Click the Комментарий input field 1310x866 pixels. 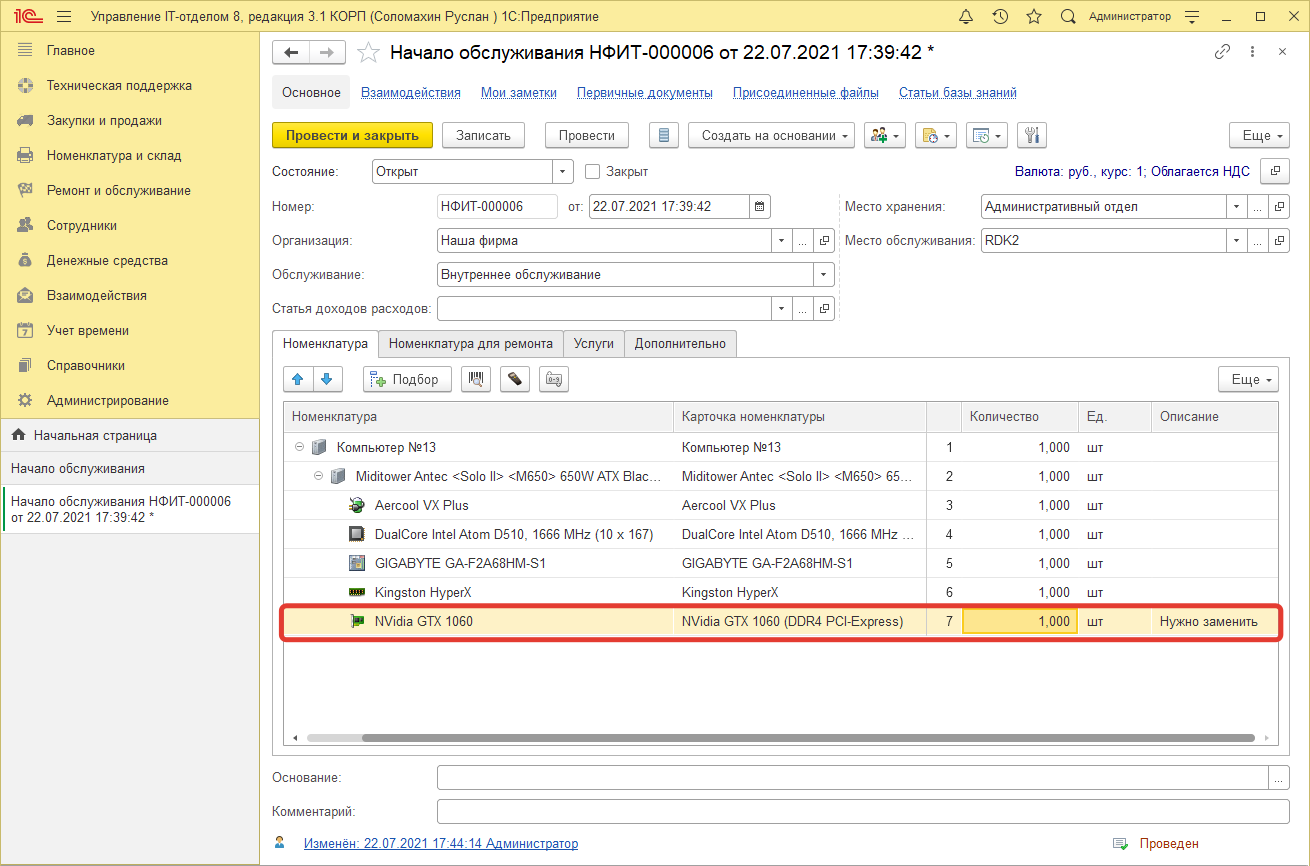(862, 811)
